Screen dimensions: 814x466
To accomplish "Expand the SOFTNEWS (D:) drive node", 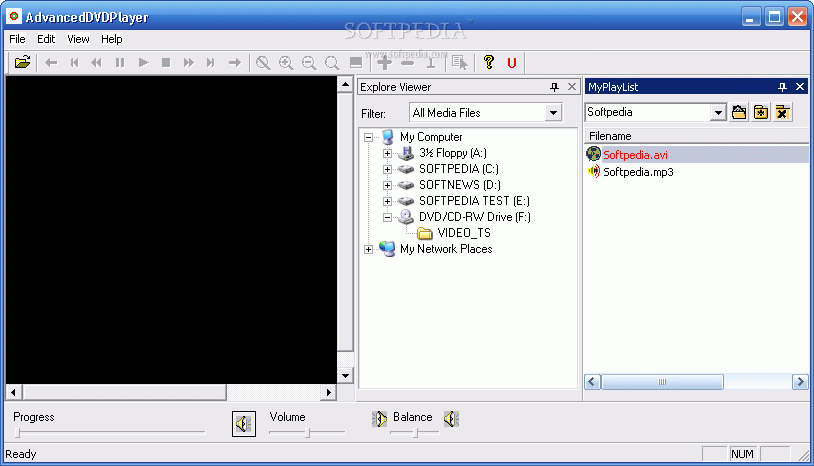I will click(x=387, y=185).
